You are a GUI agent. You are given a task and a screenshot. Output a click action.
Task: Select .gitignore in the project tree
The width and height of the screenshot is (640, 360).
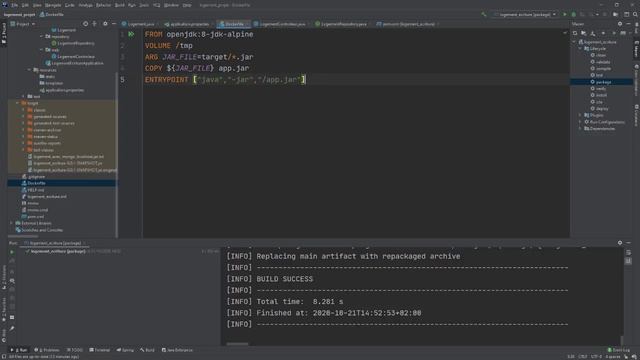point(36,177)
